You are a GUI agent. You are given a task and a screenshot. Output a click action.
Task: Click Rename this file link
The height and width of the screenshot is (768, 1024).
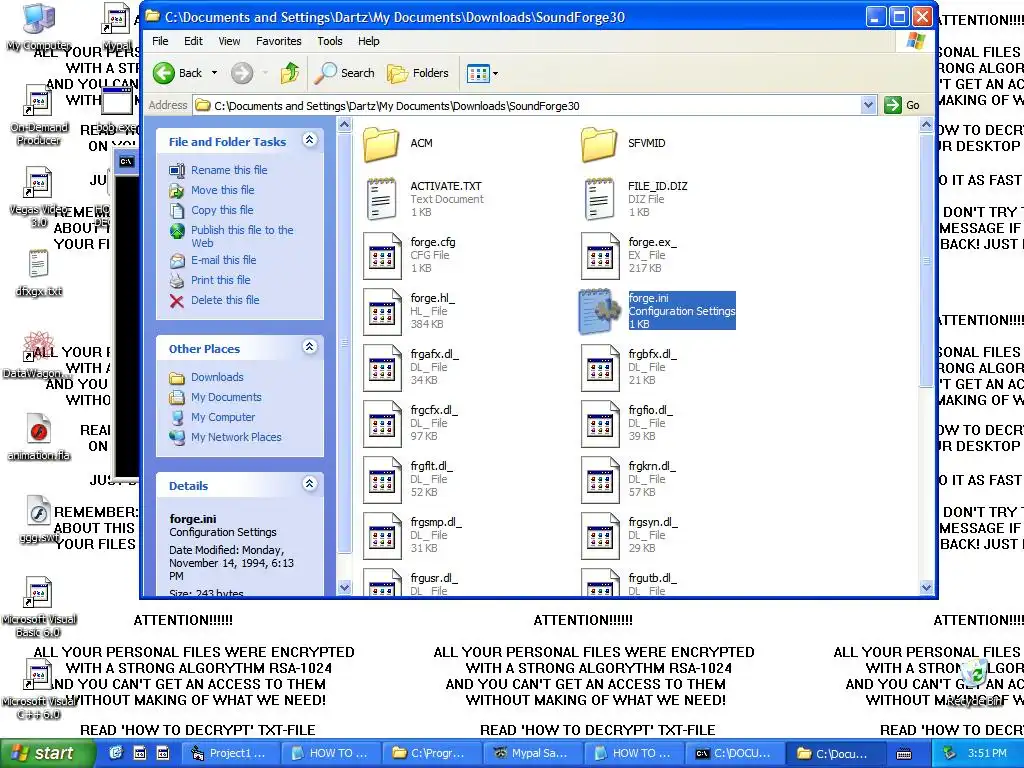[x=229, y=170]
